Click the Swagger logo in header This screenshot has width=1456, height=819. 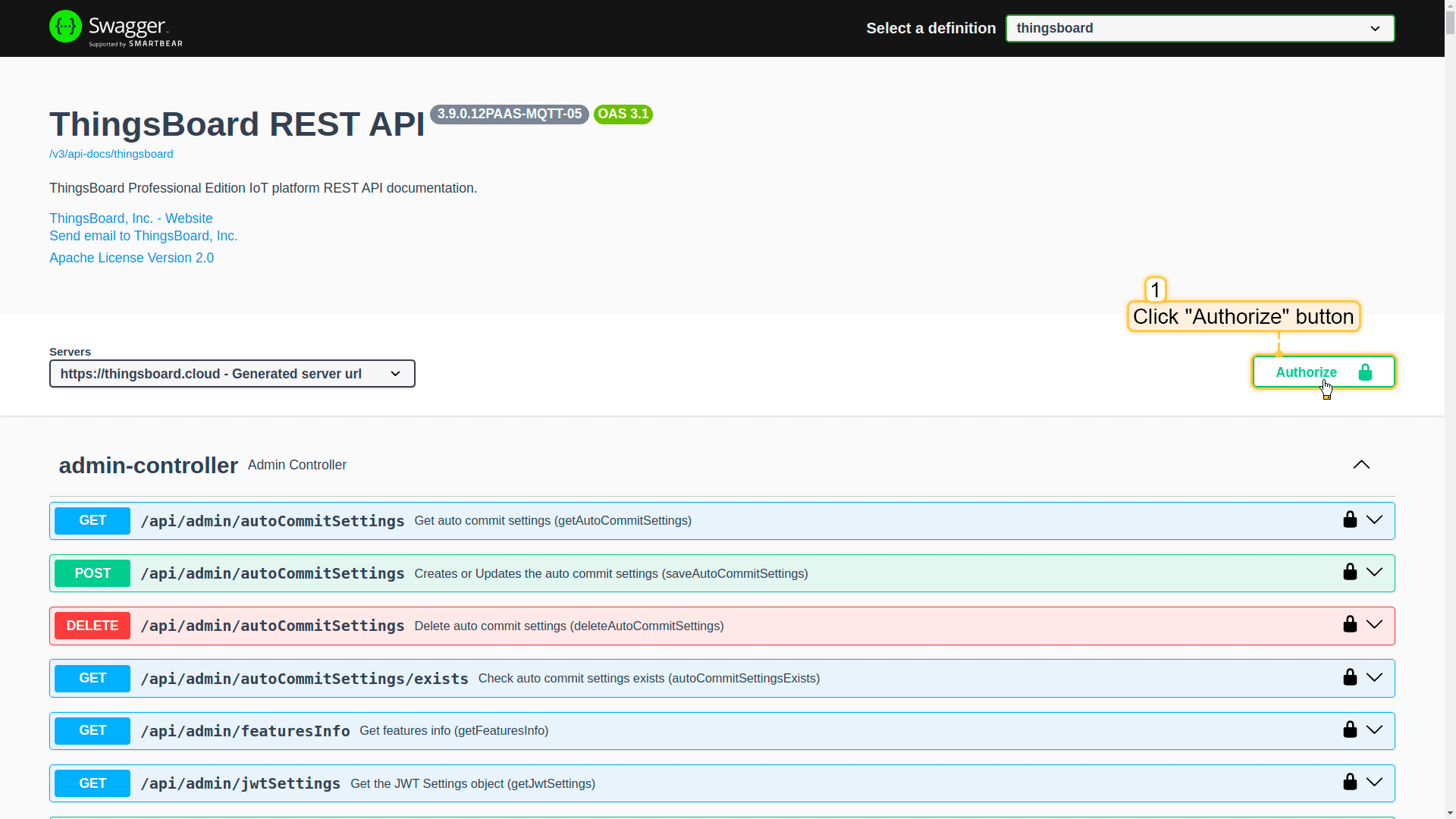115,28
